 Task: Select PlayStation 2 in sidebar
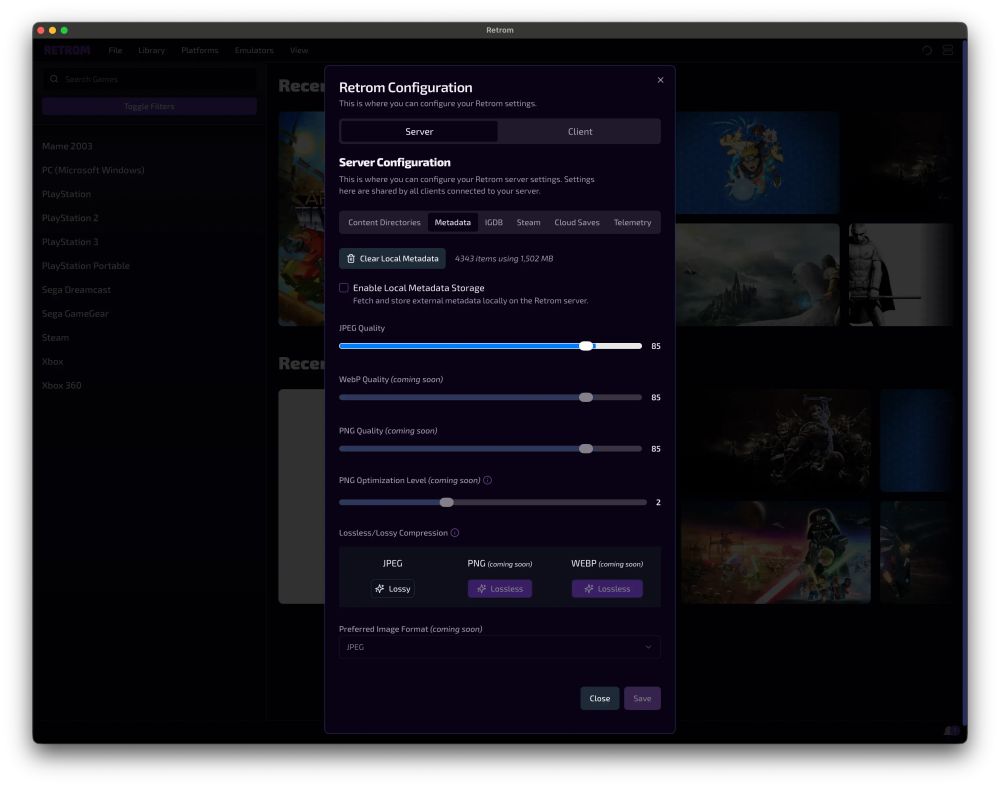coord(70,218)
